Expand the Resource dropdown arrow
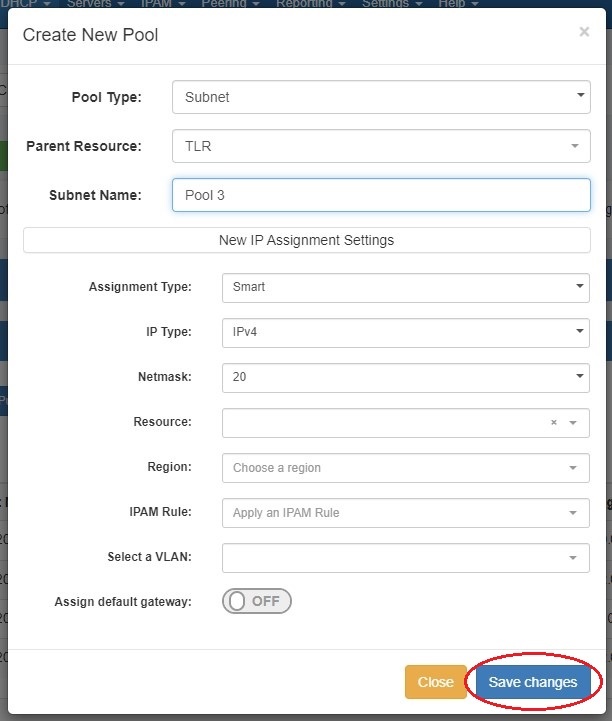The width and height of the screenshot is (612, 721). tap(573, 423)
